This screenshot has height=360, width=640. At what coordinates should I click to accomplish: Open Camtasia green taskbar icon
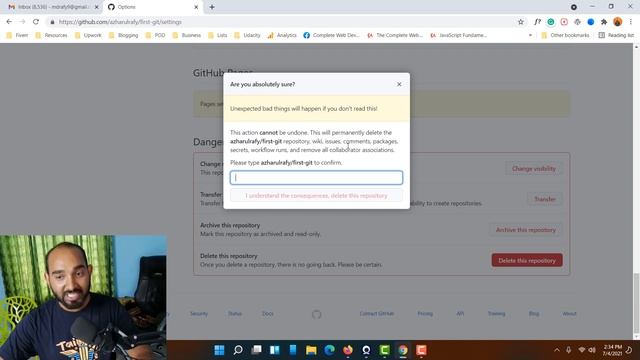coord(384,350)
